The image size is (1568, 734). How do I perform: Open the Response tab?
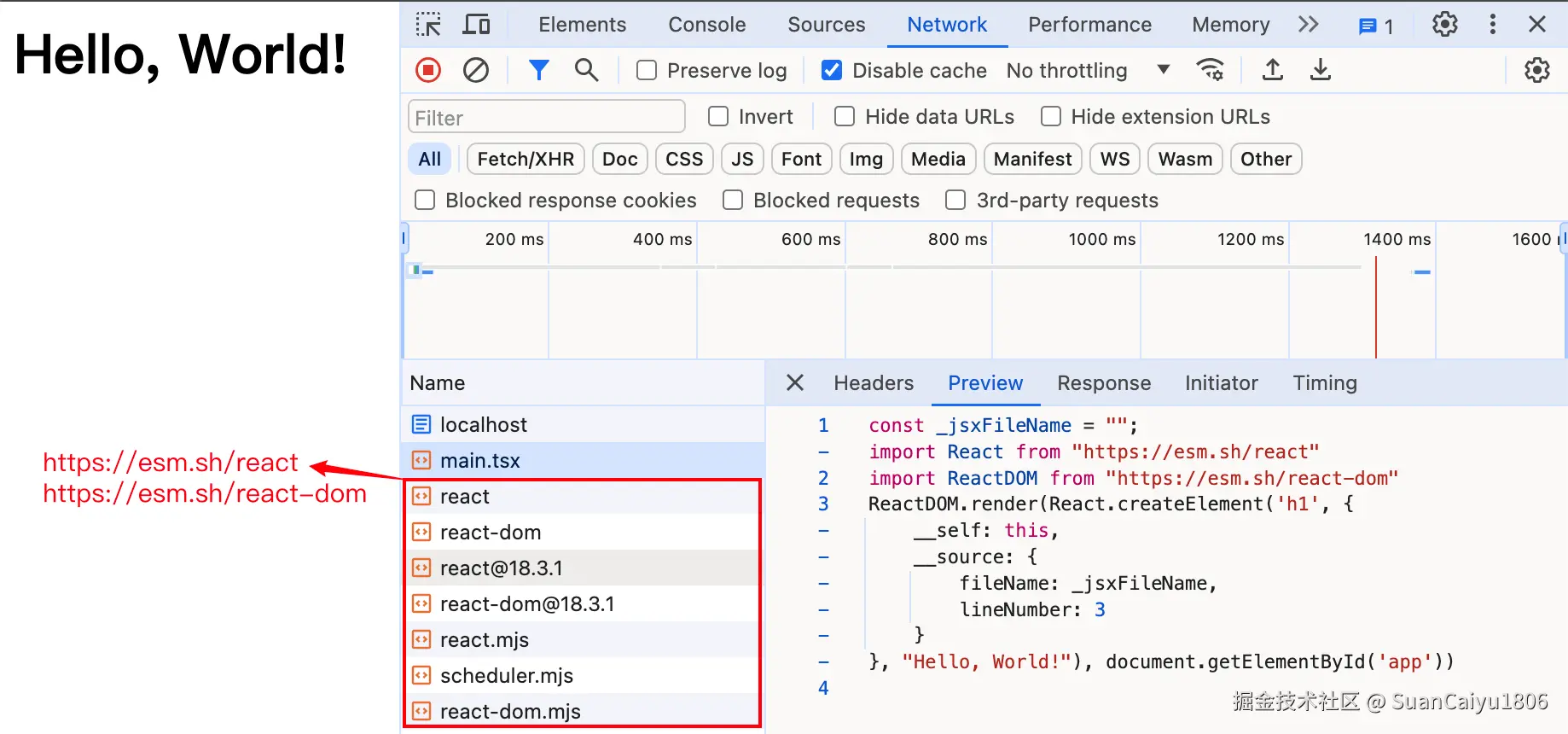coord(1103,383)
